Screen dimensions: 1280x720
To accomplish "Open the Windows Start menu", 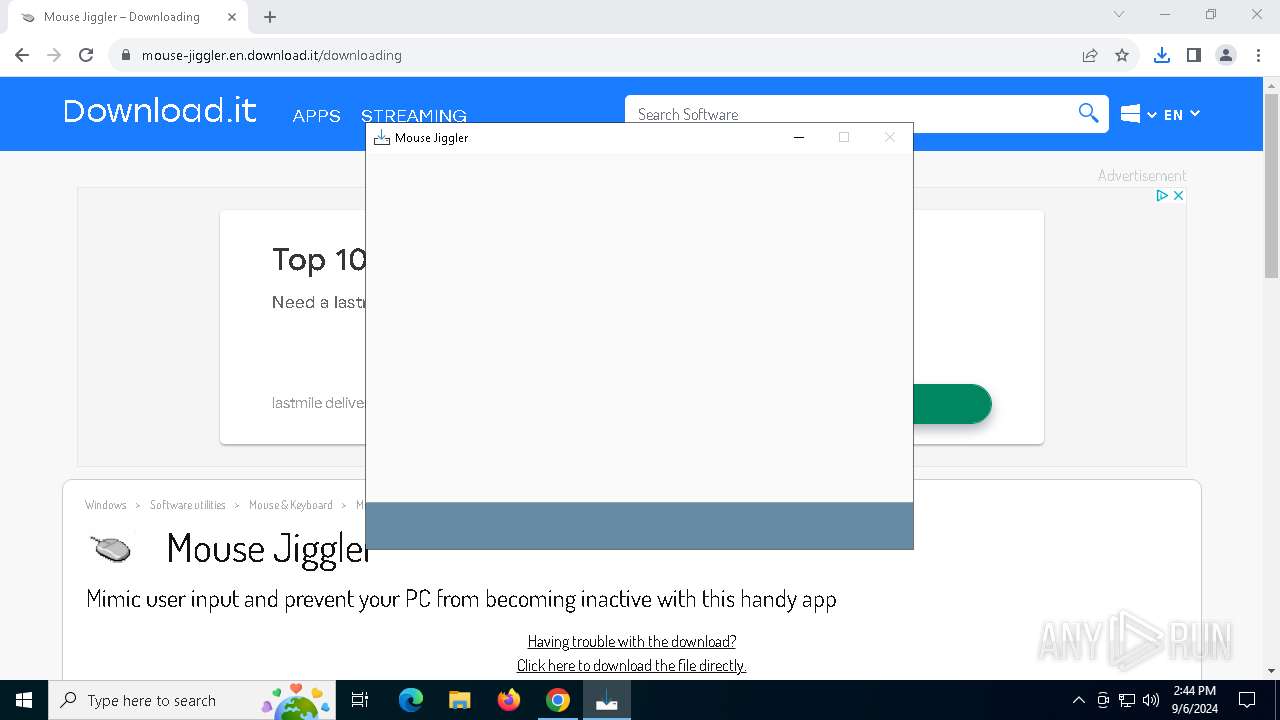I will (24, 700).
